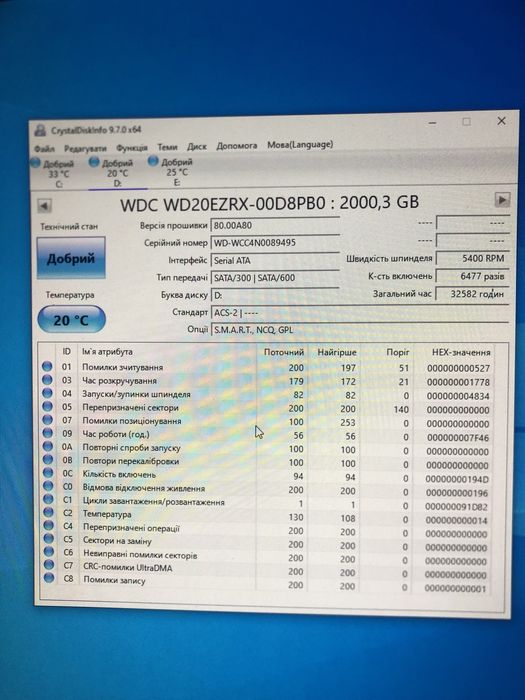Screen dimensions: 525x700
Task: Click status dot for C0 Відмова відключення живлення
Action: [x=48, y=486]
